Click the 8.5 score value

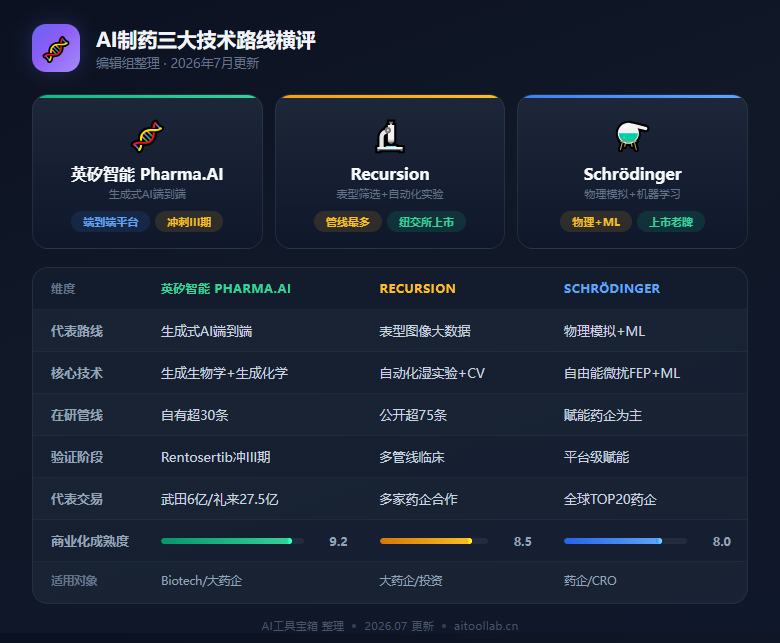[523, 541]
